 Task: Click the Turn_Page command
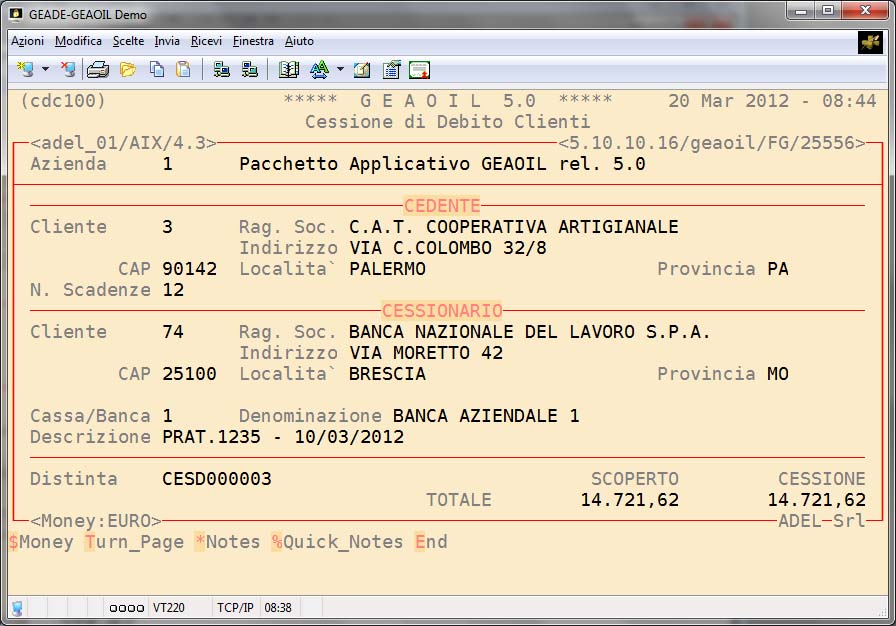[134, 542]
